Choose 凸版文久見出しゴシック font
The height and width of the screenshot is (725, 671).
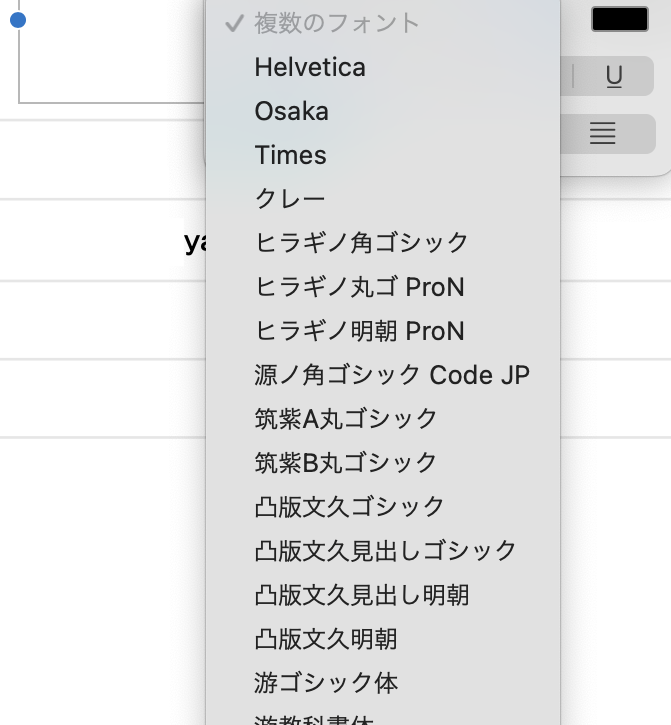(386, 551)
